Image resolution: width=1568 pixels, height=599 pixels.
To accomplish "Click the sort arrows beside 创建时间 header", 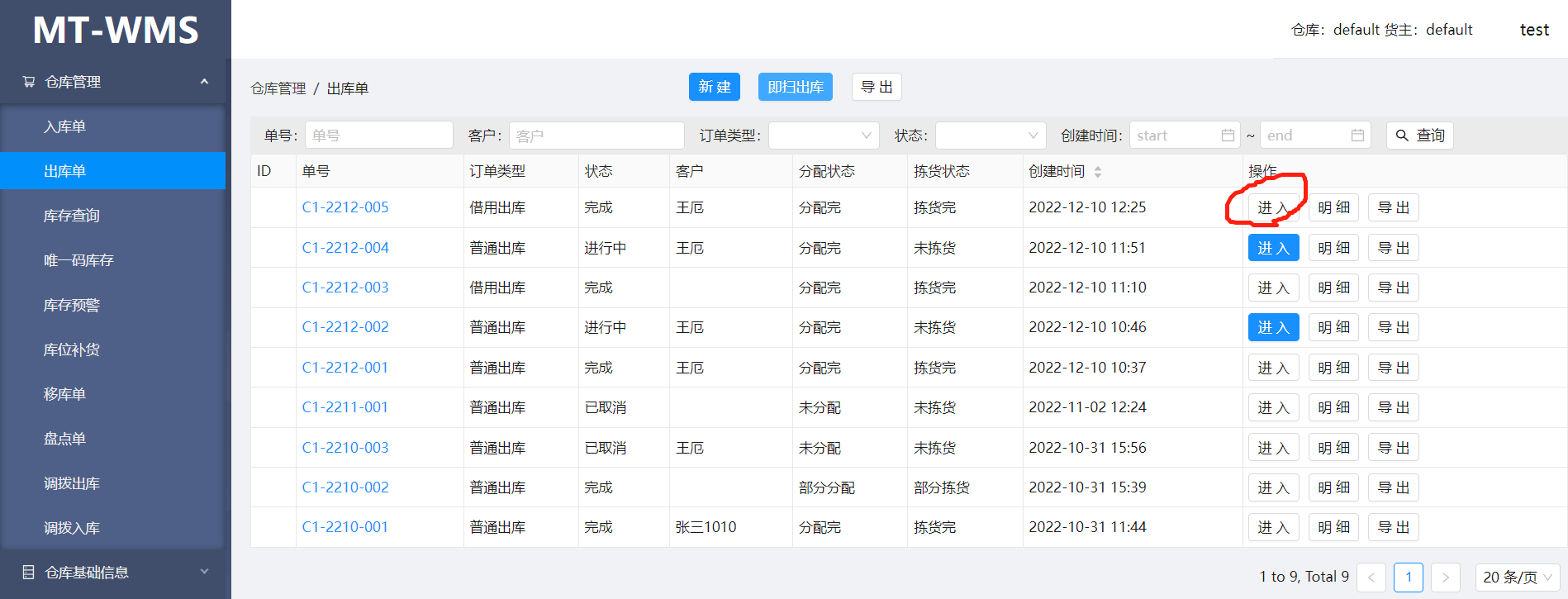I will click(x=1098, y=172).
